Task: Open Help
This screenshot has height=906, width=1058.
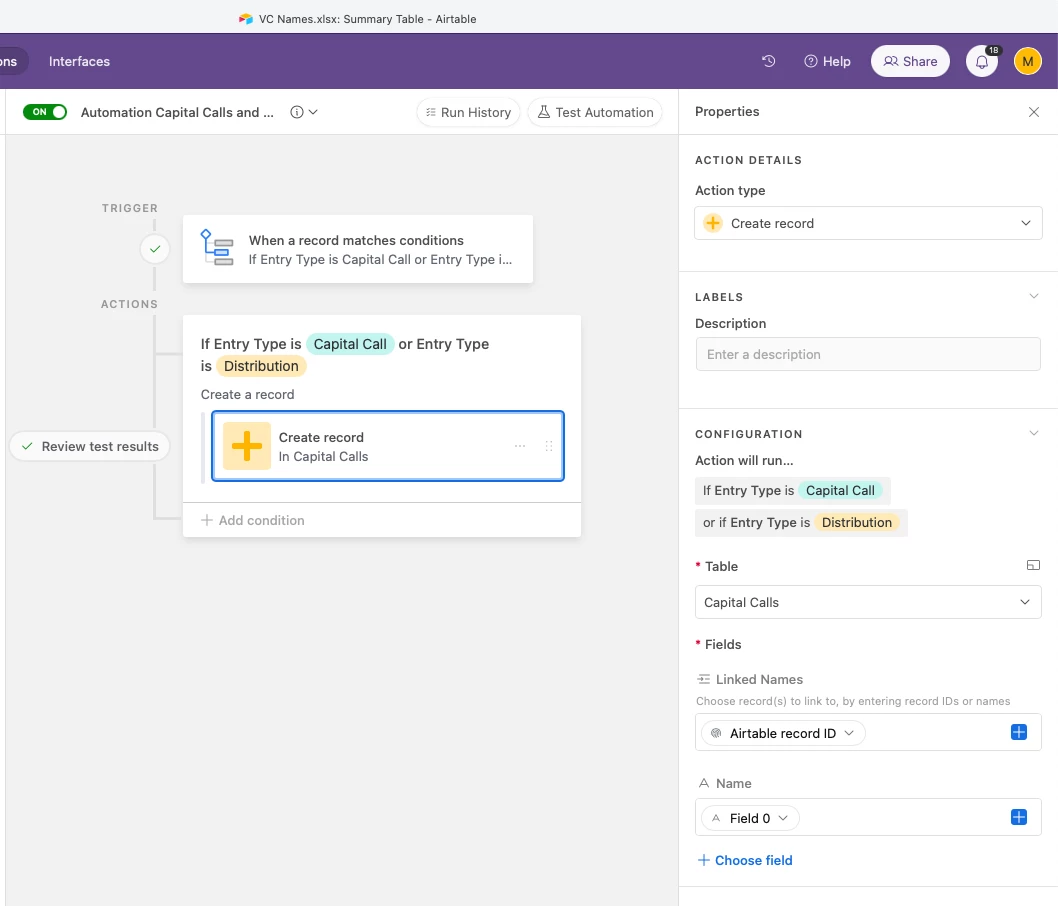Action: 827,61
